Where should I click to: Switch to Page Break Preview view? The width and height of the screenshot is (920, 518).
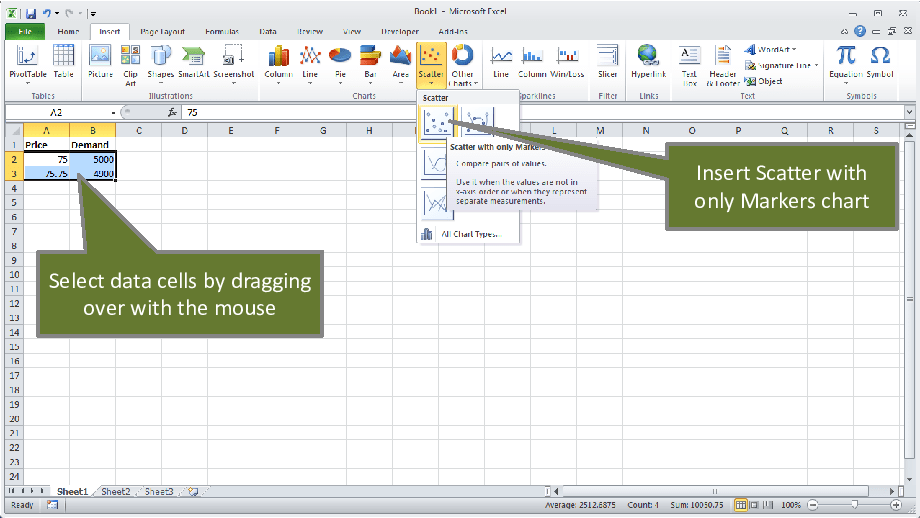[767, 505]
